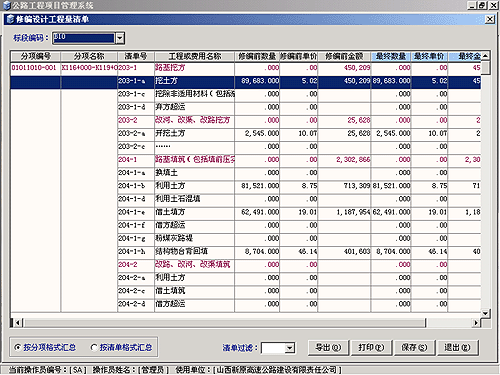Click the 最终数量 column header
This screenshot has width=500, height=375.
(391, 56)
